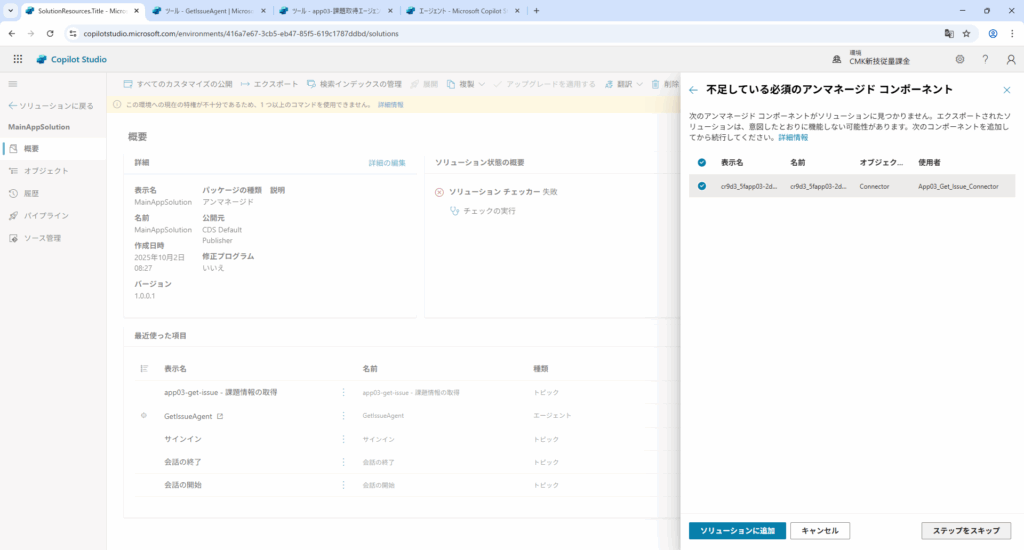Open オブジェクト in the left sidebar
This screenshot has height=550, width=1024.
click(46, 171)
